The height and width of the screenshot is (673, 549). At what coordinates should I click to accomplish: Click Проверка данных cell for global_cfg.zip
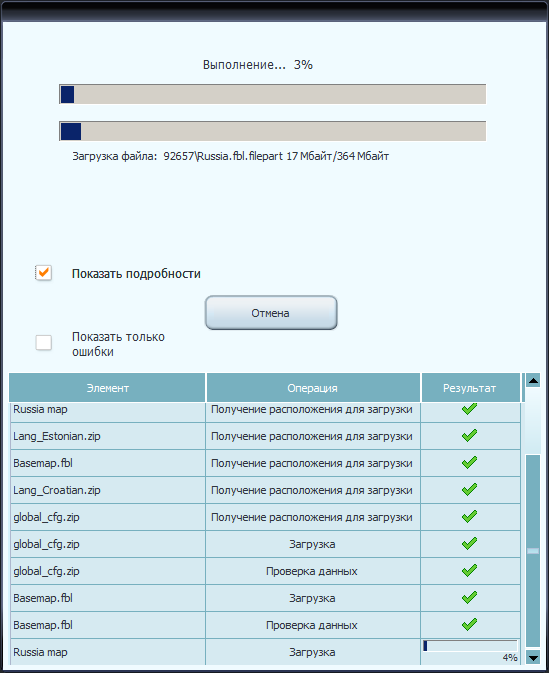[312, 571]
